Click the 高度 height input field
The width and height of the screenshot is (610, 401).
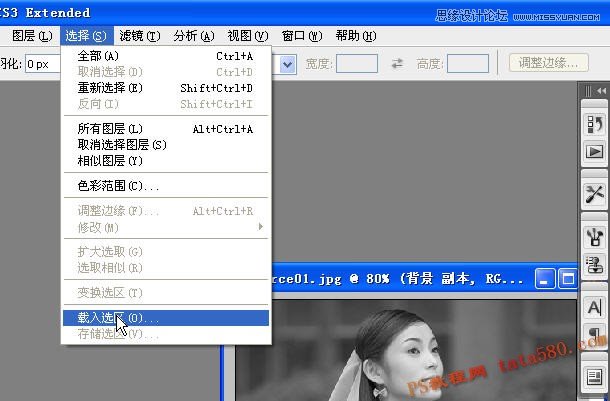(x=468, y=63)
